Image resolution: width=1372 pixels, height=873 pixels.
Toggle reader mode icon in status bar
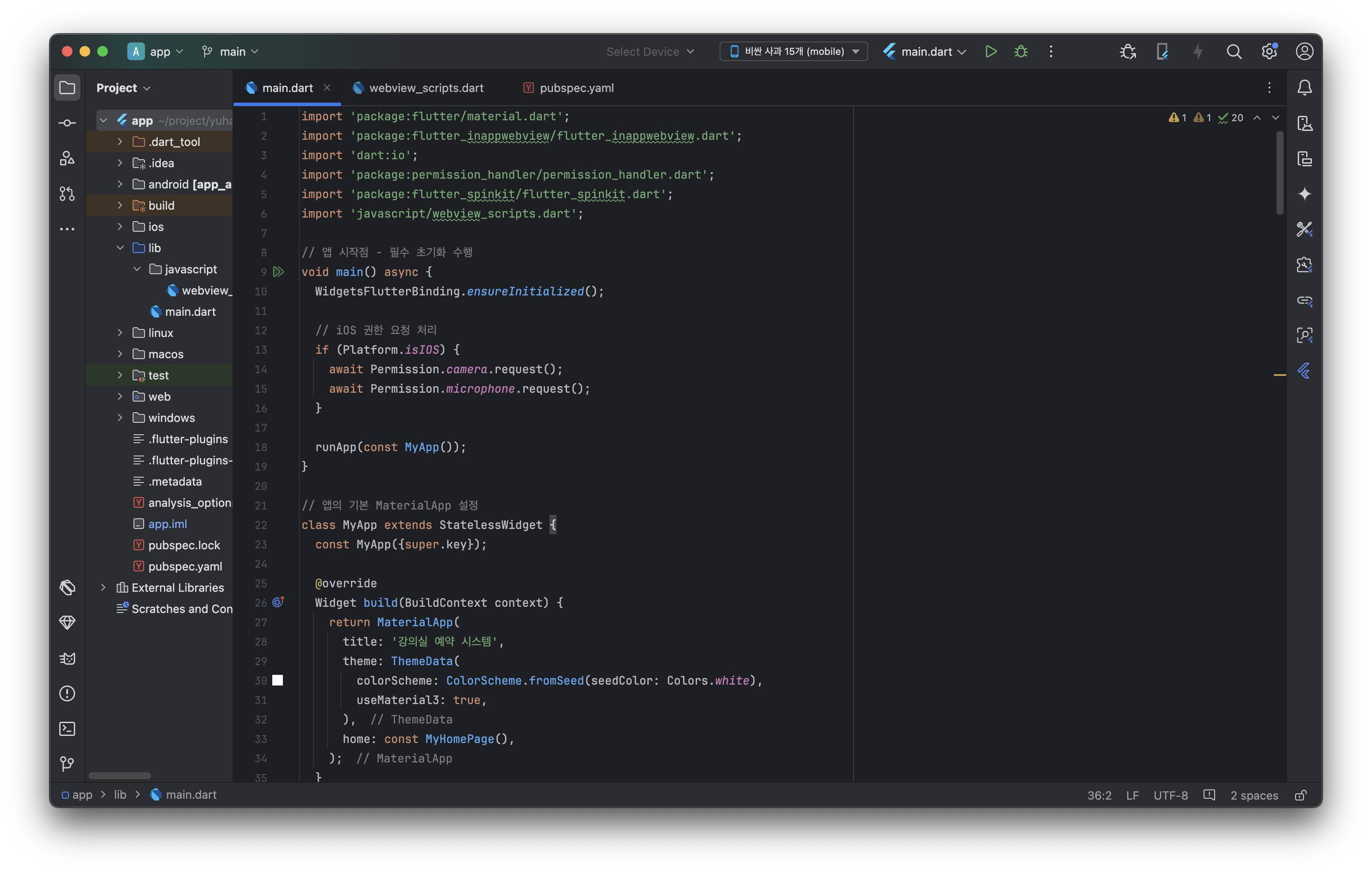[x=1209, y=795]
